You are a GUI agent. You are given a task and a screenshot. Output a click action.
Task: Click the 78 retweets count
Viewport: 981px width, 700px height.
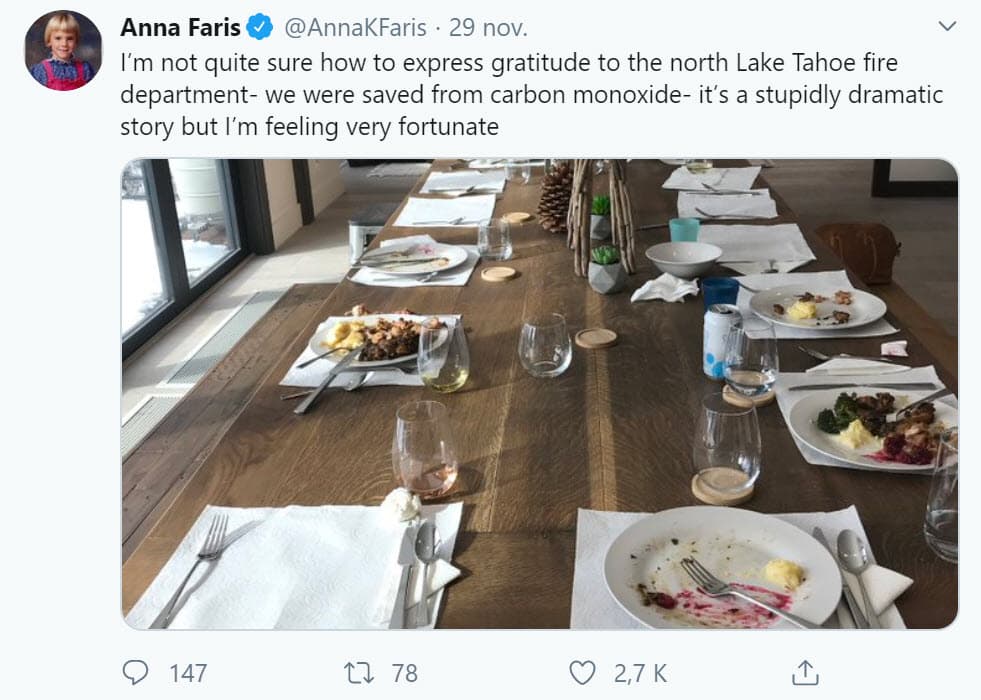tap(404, 673)
